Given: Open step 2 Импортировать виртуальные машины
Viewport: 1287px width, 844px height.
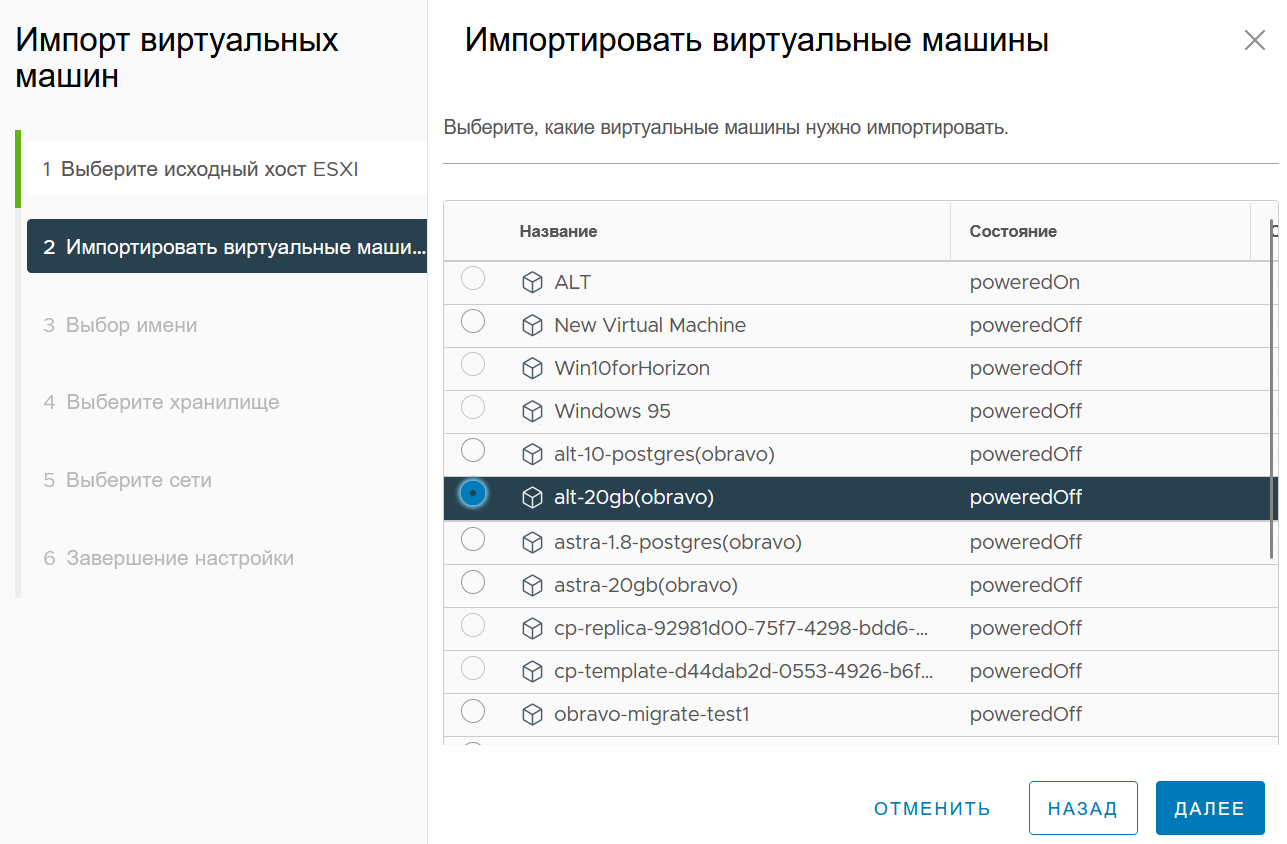Looking at the screenshot, I should click(x=227, y=246).
